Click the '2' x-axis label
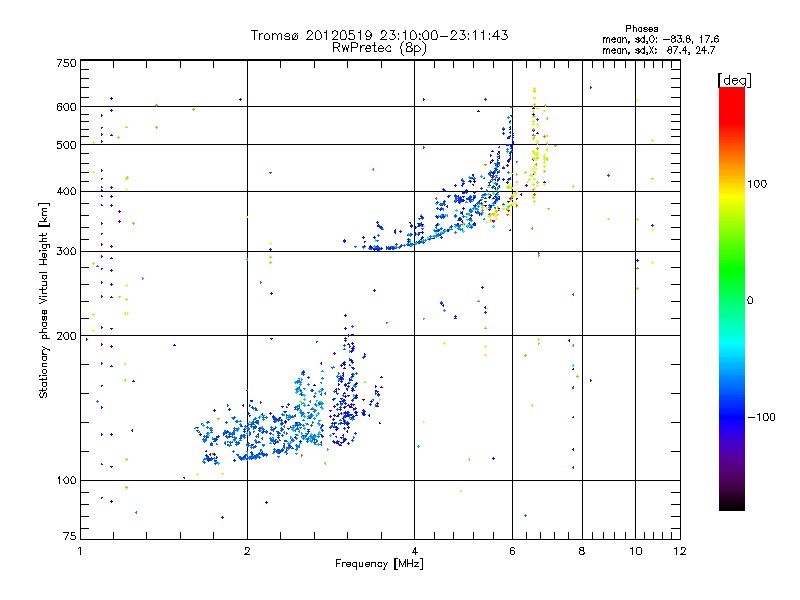Image resolution: width=800 pixels, height=600 pixels. click(247, 551)
